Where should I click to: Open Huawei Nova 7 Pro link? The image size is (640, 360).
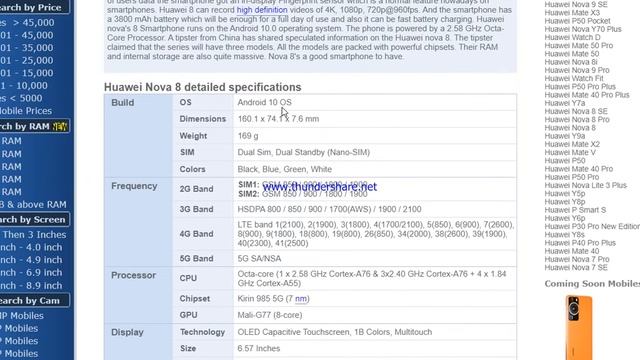(x=577, y=259)
